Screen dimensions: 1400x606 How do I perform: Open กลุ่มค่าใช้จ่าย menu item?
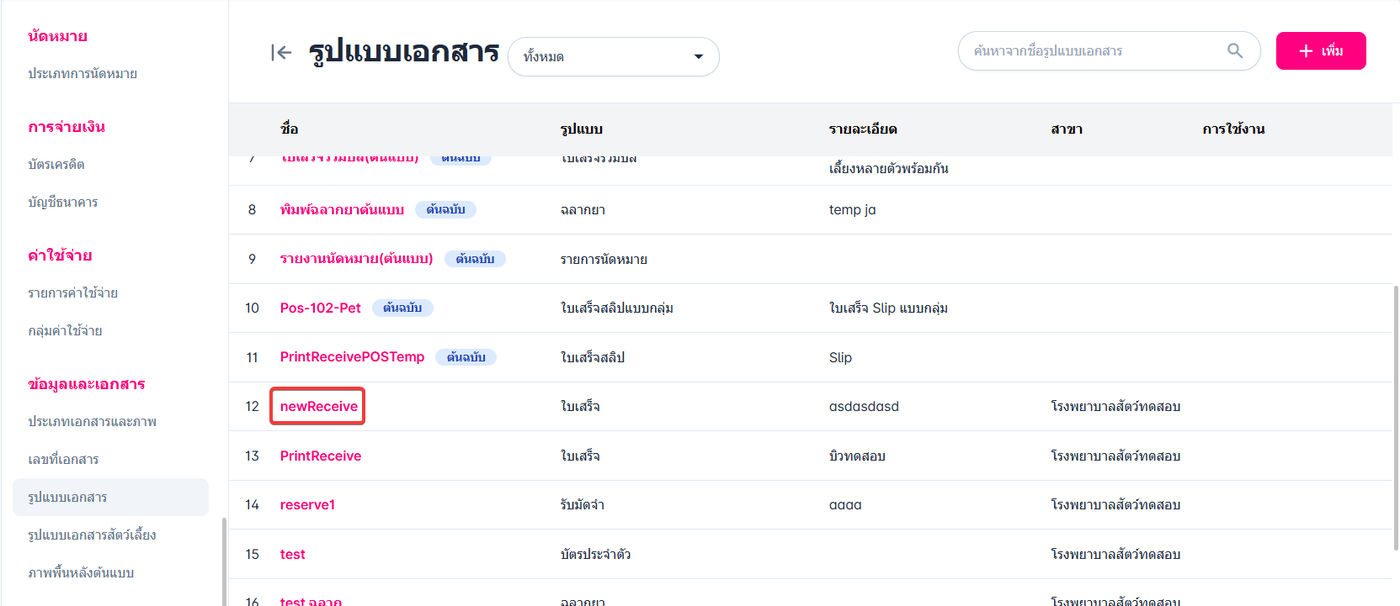click(x=65, y=331)
